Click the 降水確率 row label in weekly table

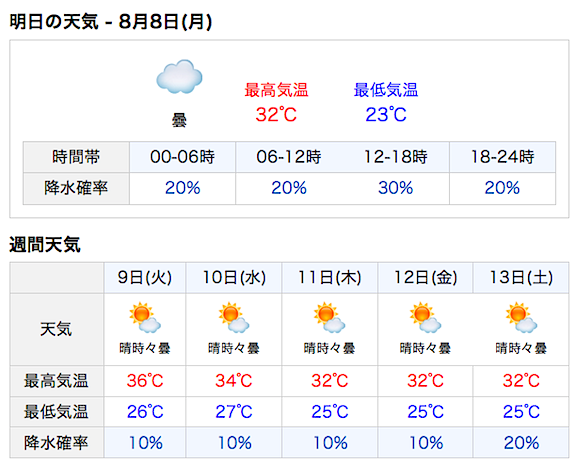(x=56, y=443)
